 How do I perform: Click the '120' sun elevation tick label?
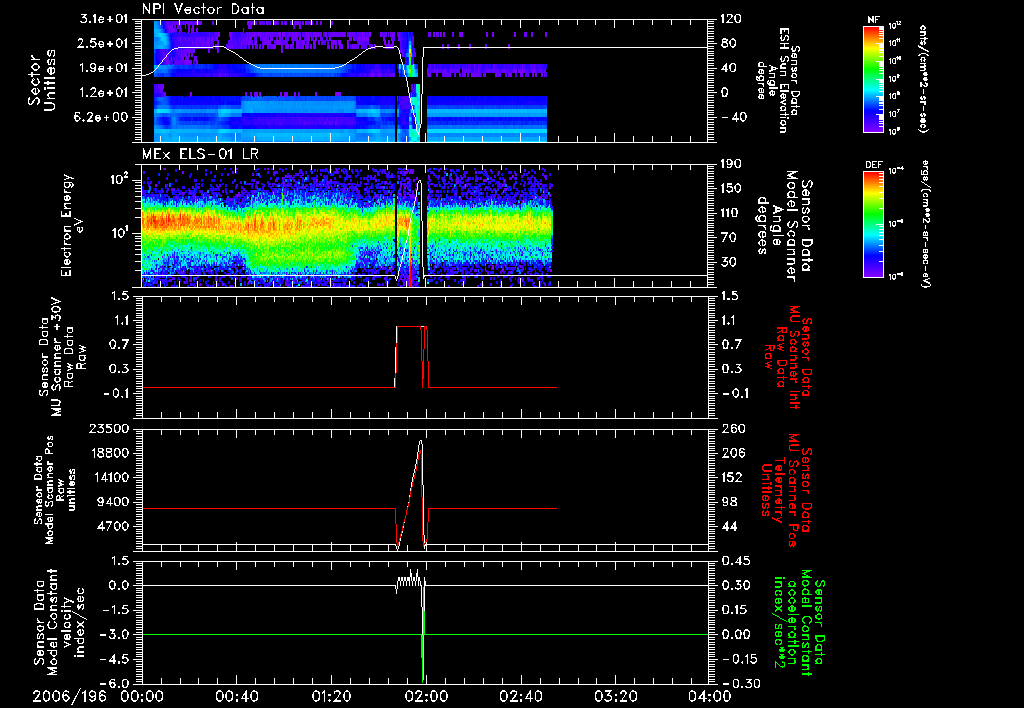click(731, 19)
